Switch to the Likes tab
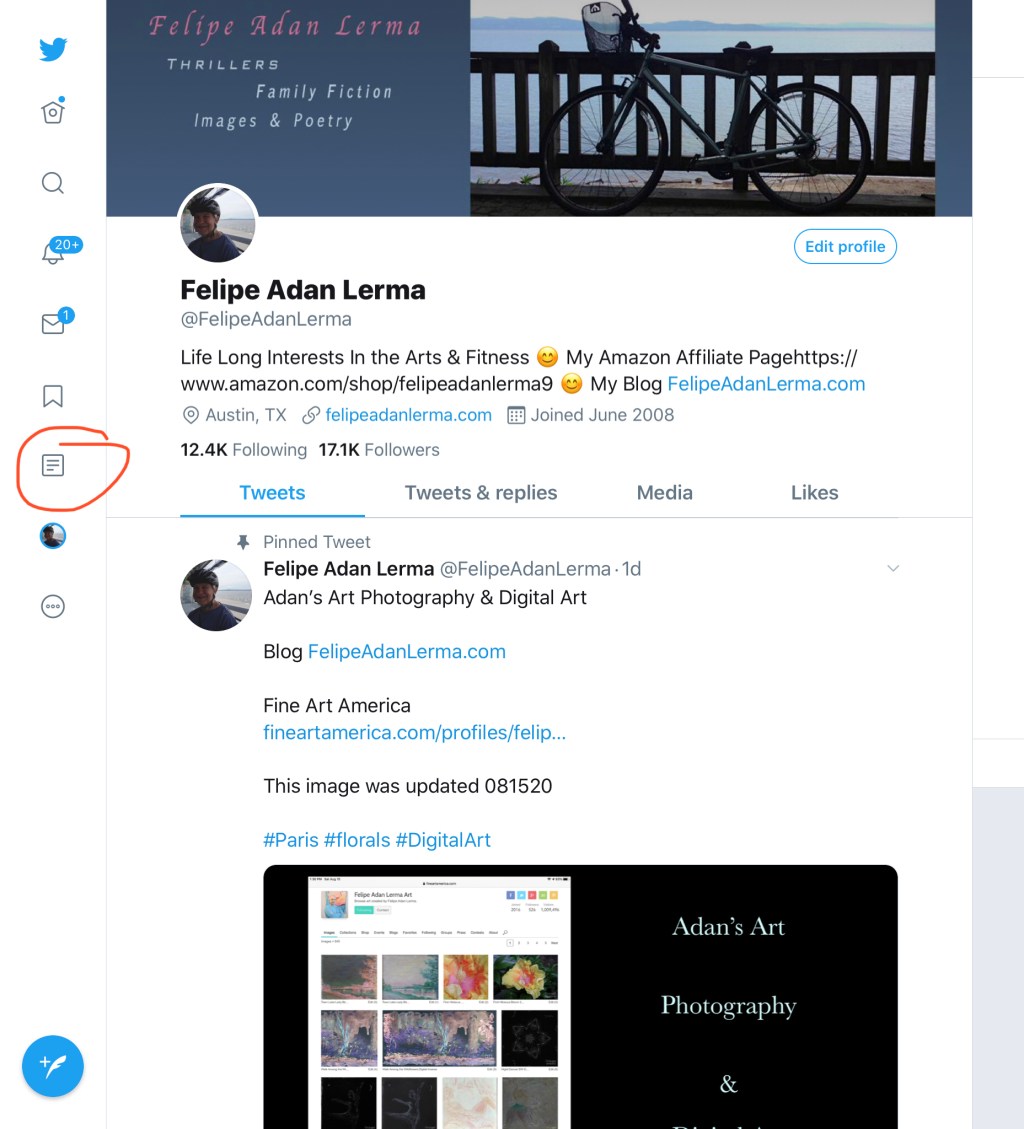This screenshot has width=1024, height=1129. [x=814, y=493]
